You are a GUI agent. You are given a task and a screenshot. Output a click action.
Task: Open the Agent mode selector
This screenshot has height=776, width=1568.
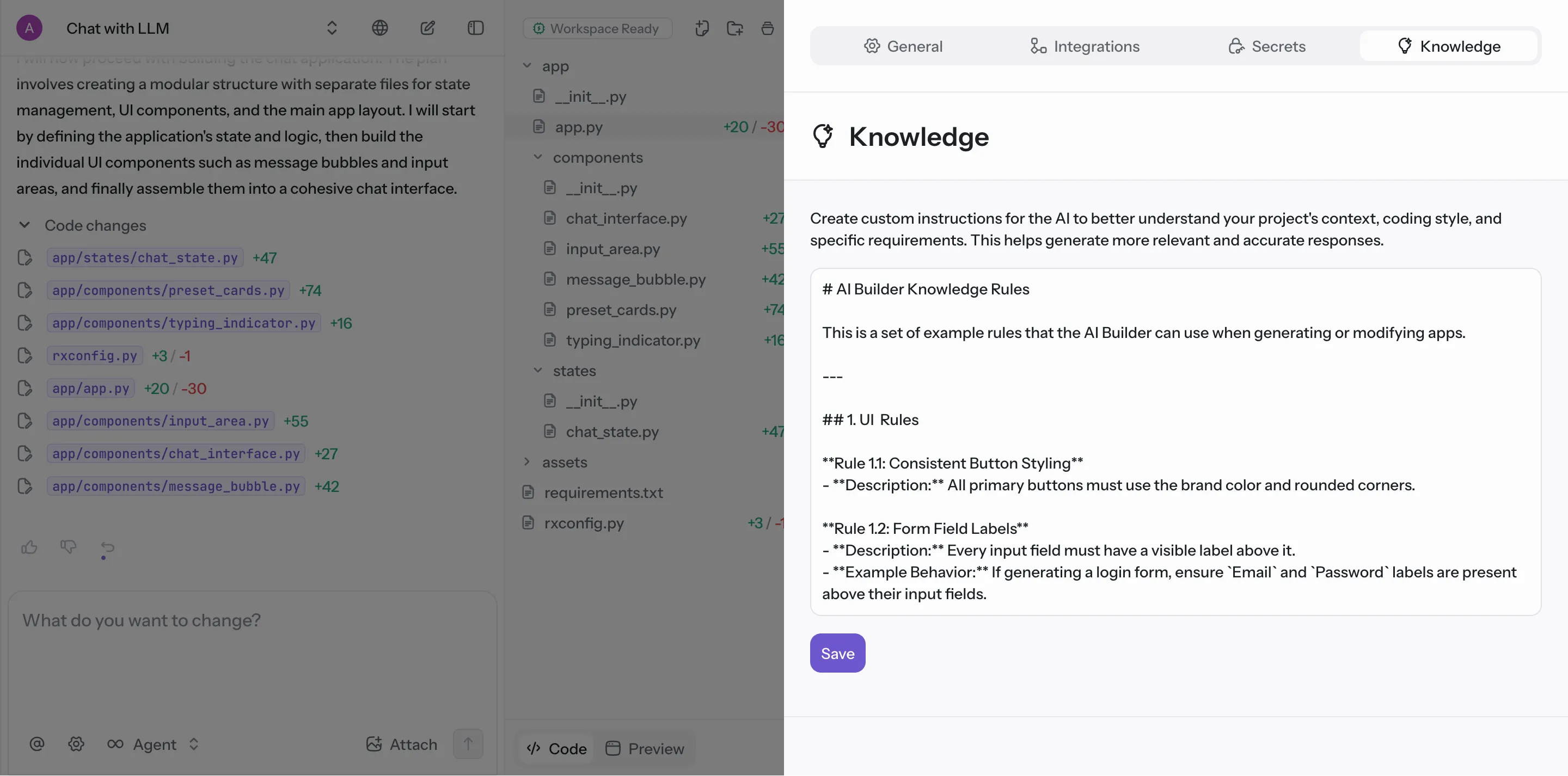[154, 744]
